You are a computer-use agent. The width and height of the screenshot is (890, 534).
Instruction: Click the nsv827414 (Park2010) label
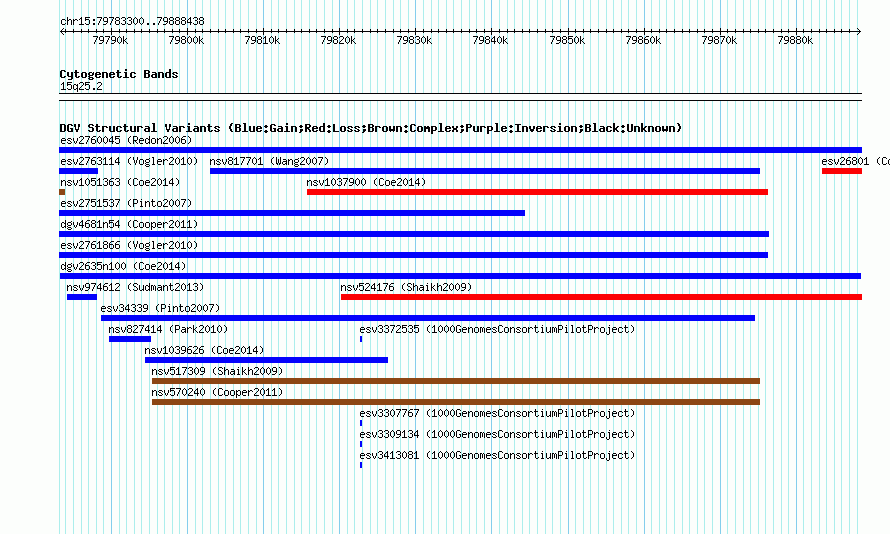click(168, 329)
